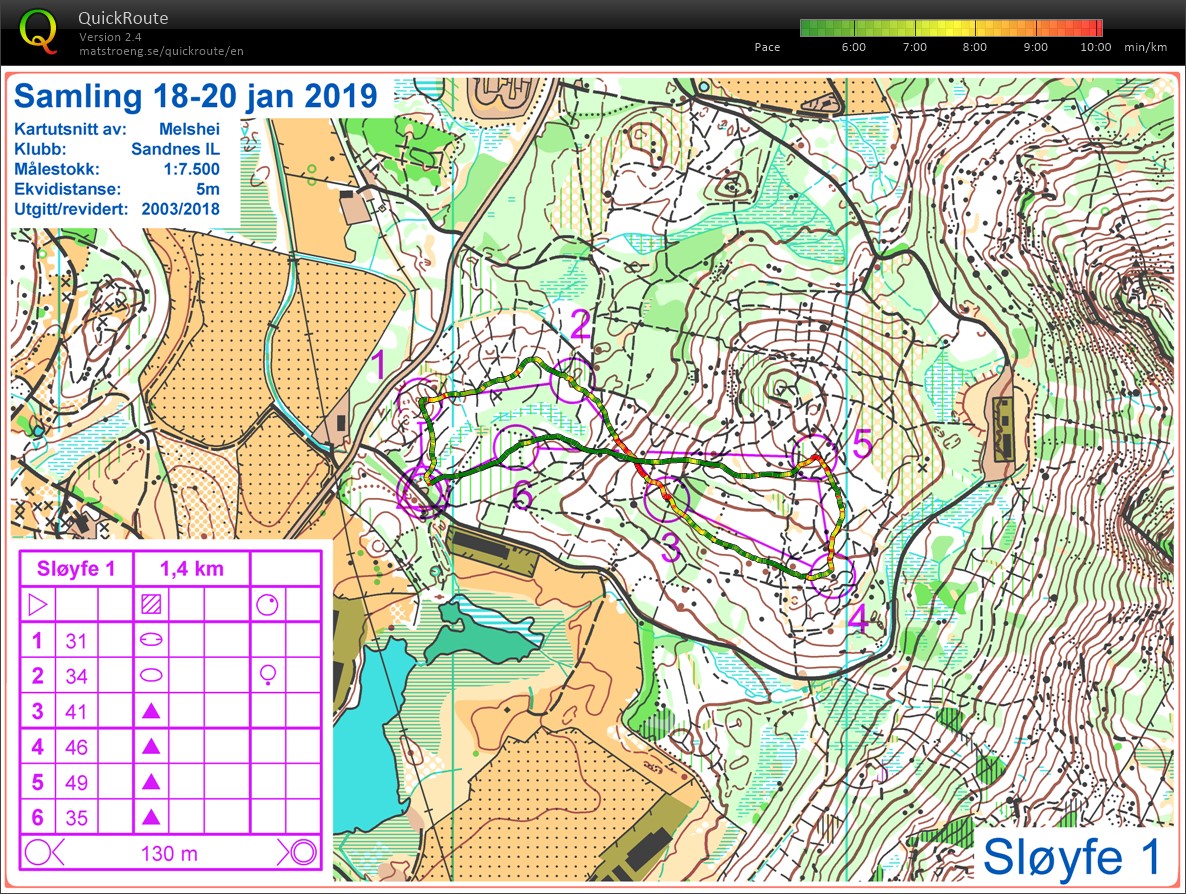The image size is (1186, 894).
Task: Click the finish double-circle symbol in table
Action: 299,852
